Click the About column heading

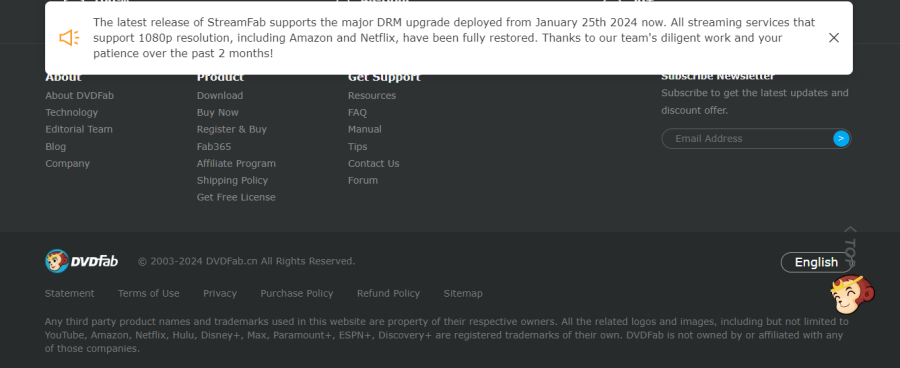pyautogui.click(x=63, y=78)
